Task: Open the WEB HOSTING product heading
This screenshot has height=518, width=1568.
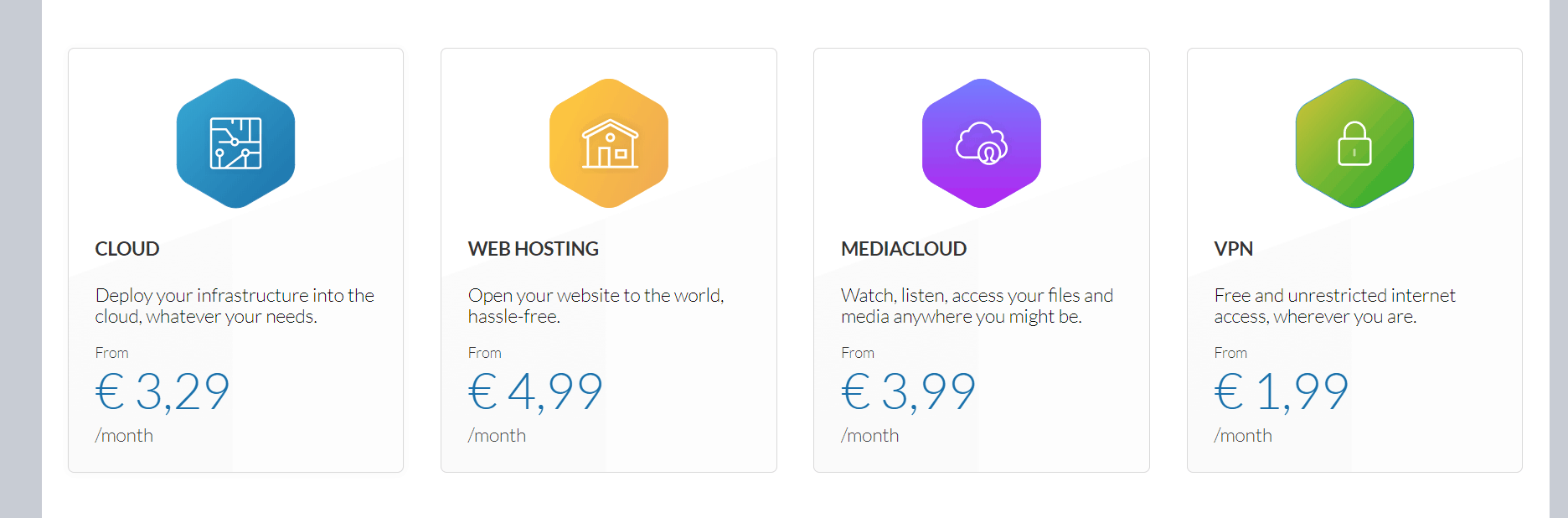Action: tap(534, 249)
